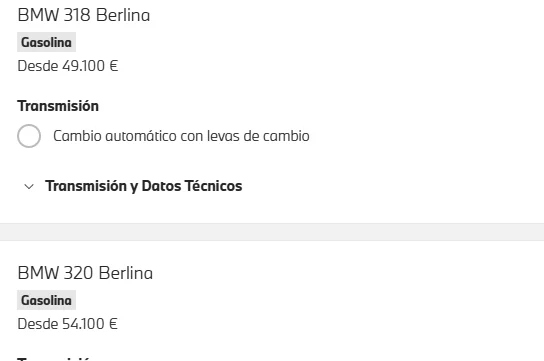Click the word Desde in the 318 price

point(37,66)
